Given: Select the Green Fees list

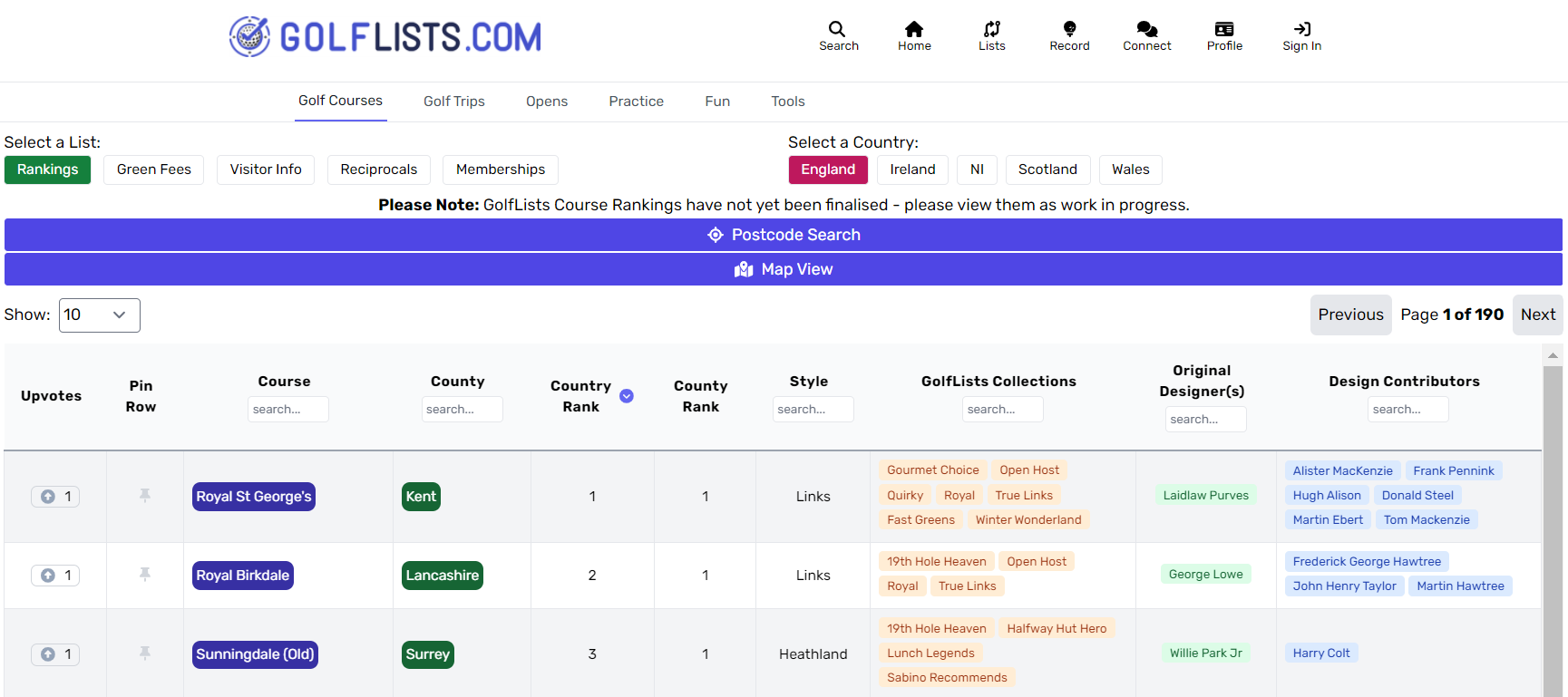Looking at the screenshot, I should tap(154, 169).
